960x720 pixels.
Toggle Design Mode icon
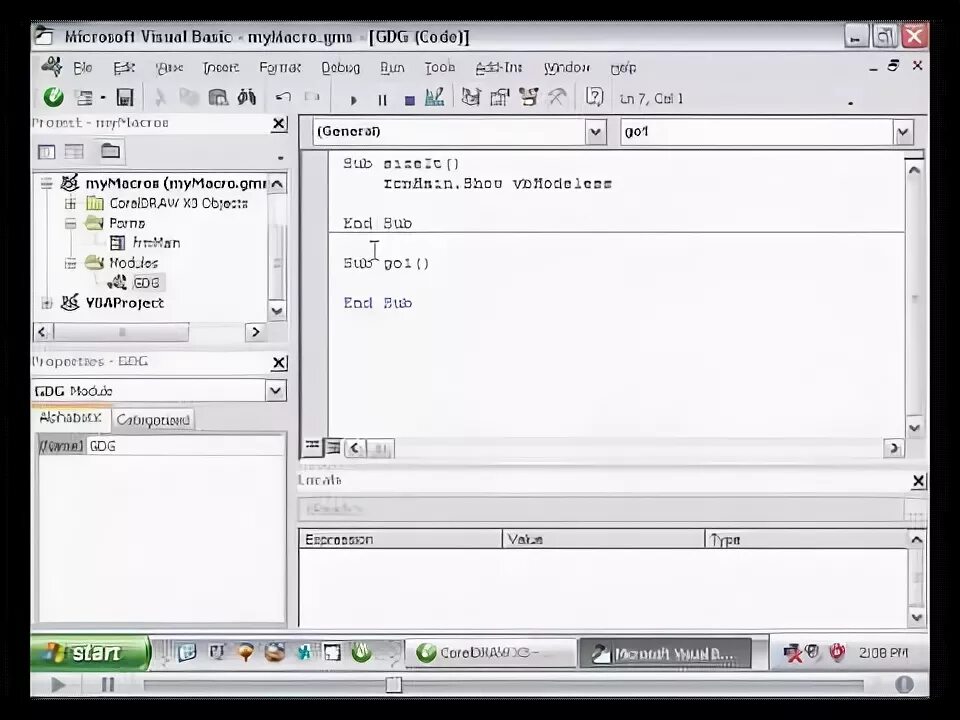pyautogui.click(x=435, y=97)
